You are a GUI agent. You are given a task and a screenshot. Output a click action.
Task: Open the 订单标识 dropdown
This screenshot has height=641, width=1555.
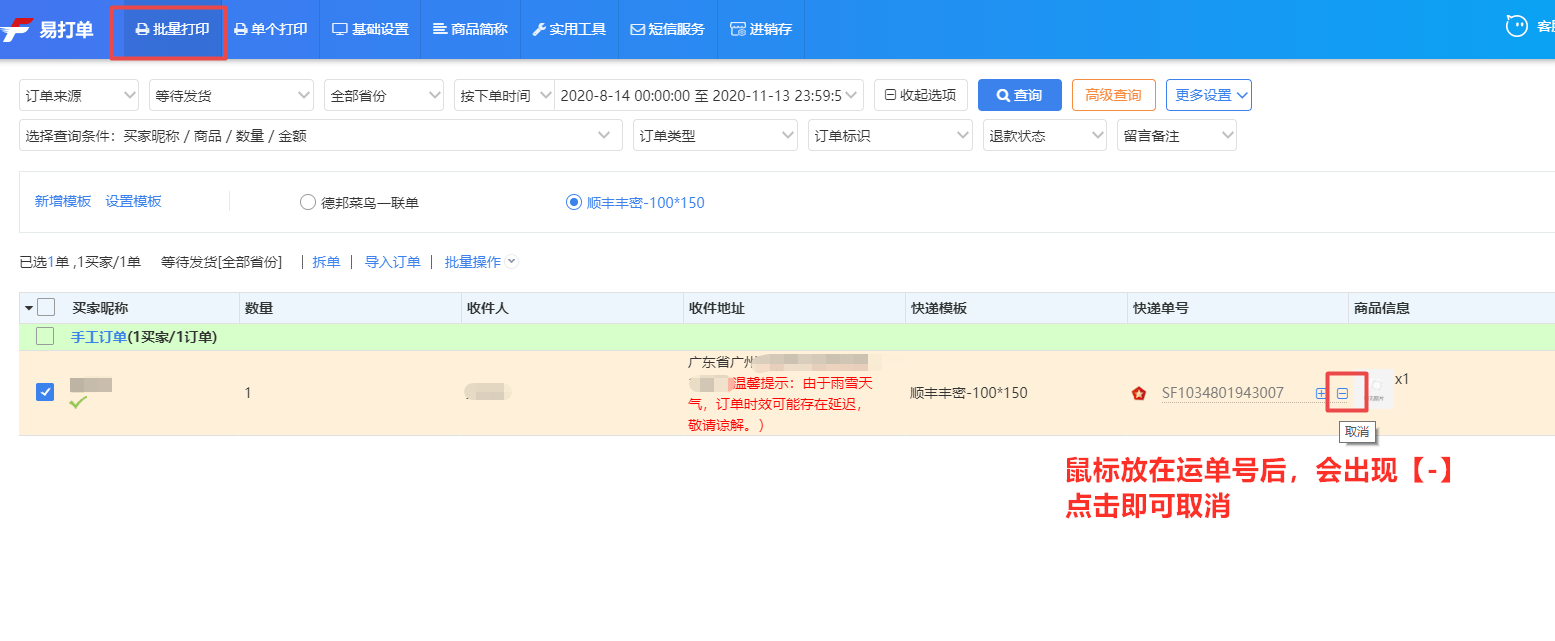tap(890, 135)
